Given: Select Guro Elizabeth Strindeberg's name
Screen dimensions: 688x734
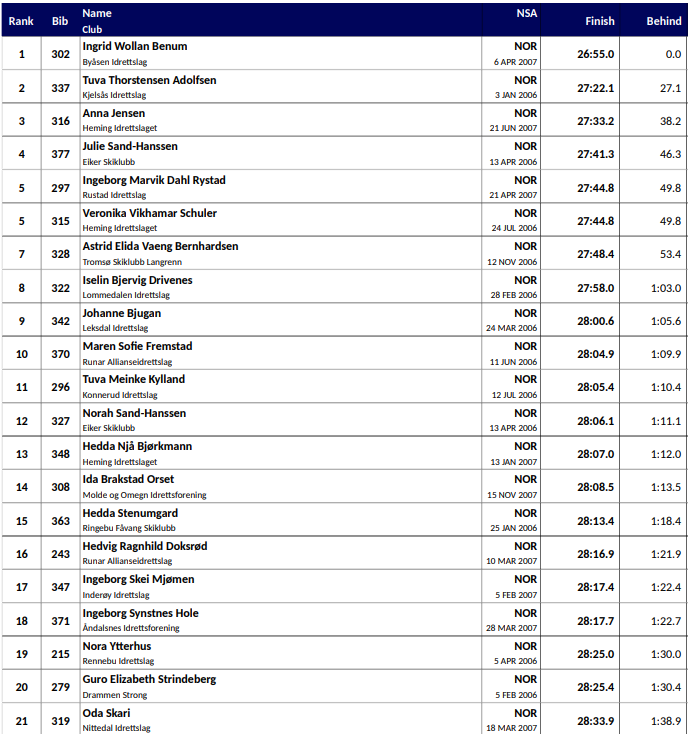Looking at the screenshot, I should click(x=149, y=679).
